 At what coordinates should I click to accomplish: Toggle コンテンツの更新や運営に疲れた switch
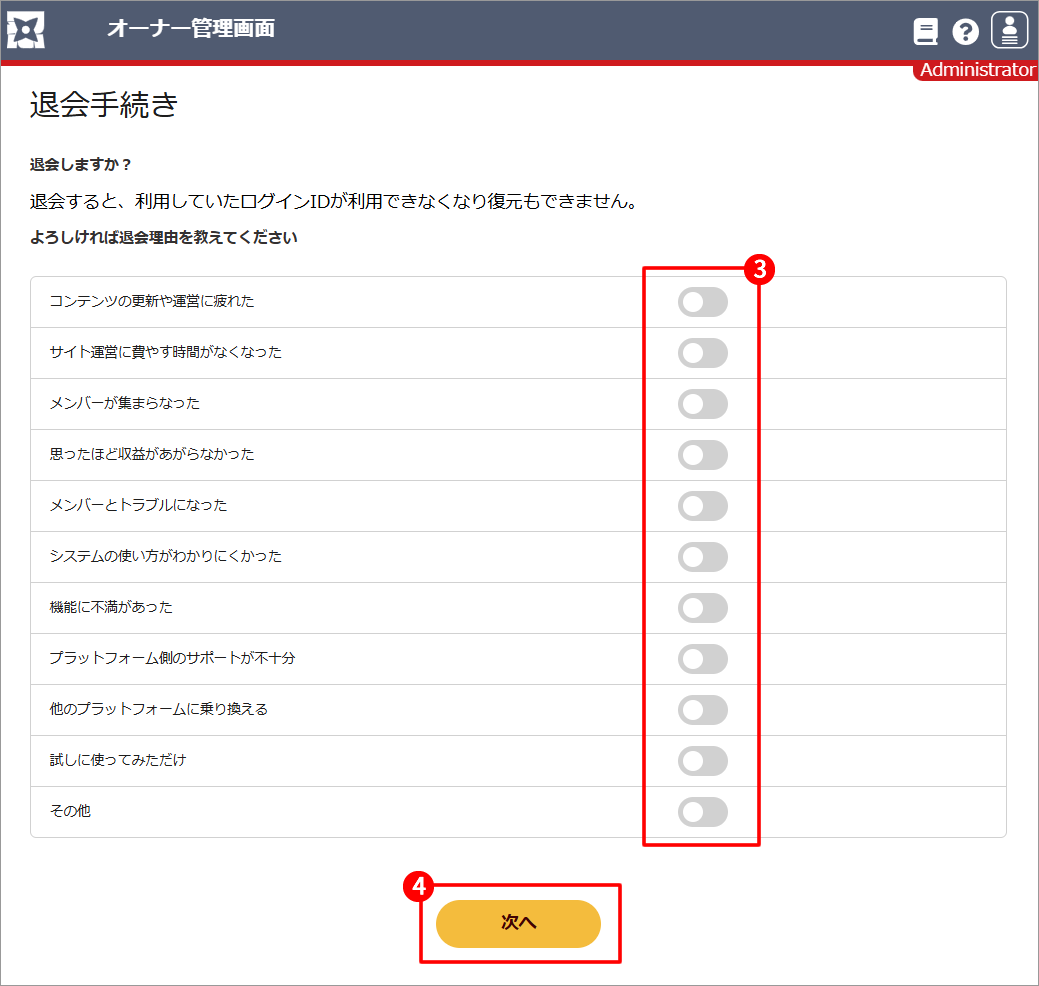702,302
